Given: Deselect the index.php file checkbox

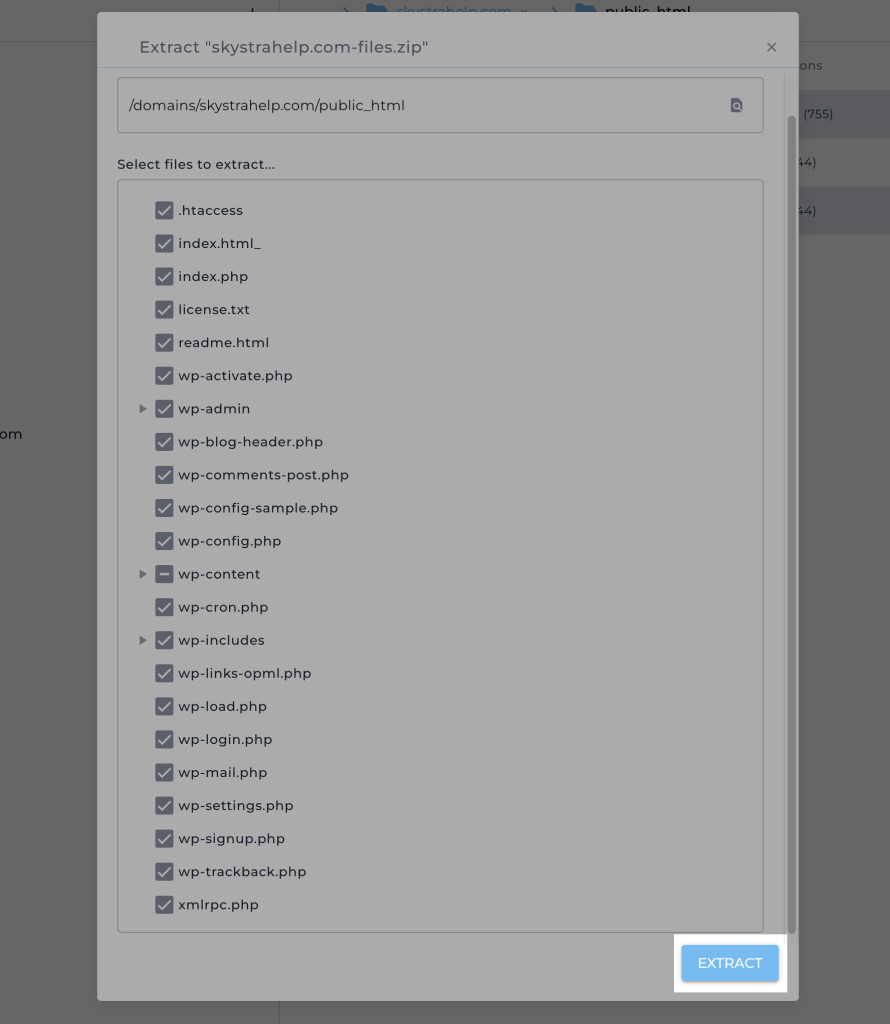Looking at the screenshot, I should coord(165,277).
